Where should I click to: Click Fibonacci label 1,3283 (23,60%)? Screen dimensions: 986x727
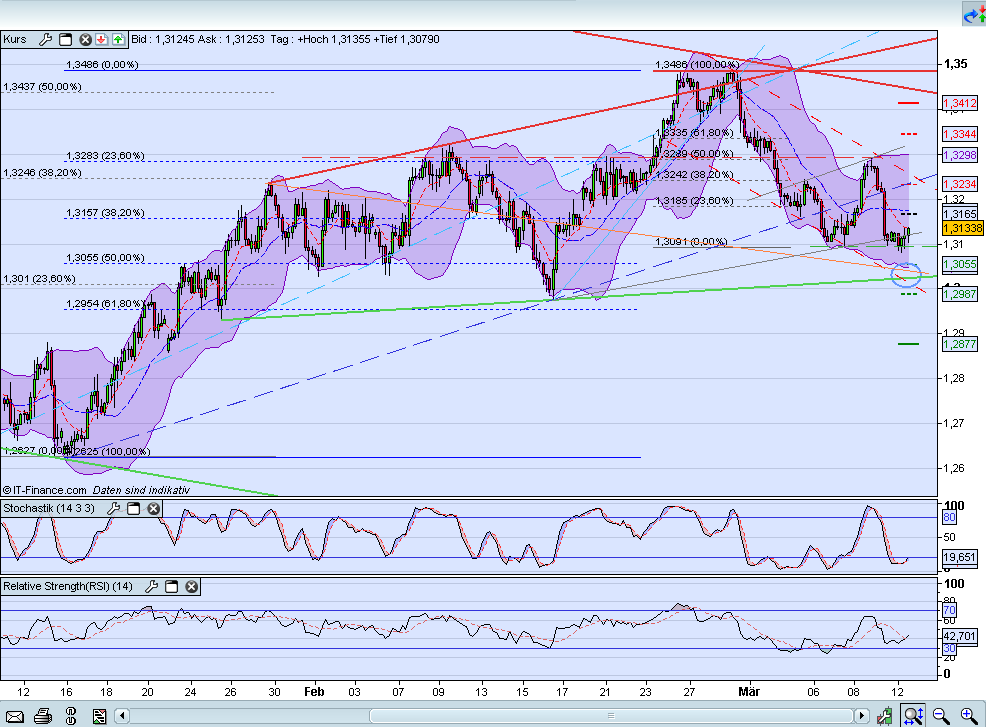pyautogui.click(x=105, y=155)
